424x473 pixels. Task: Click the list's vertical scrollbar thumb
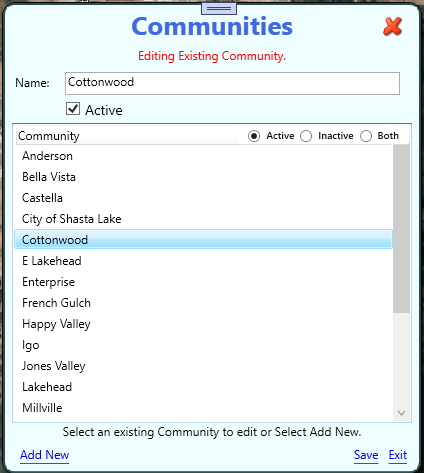point(401,229)
